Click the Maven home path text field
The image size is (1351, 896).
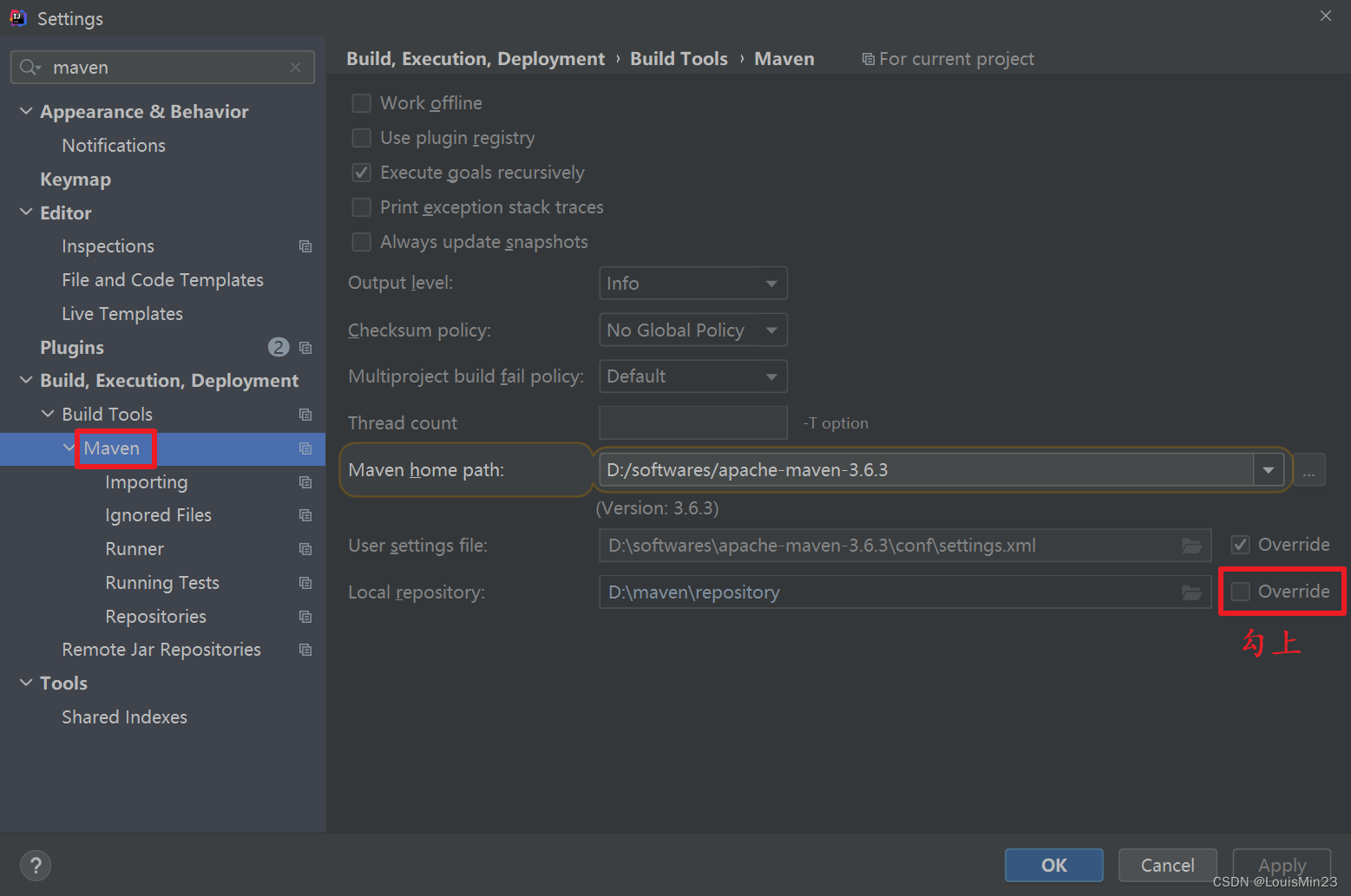926,470
